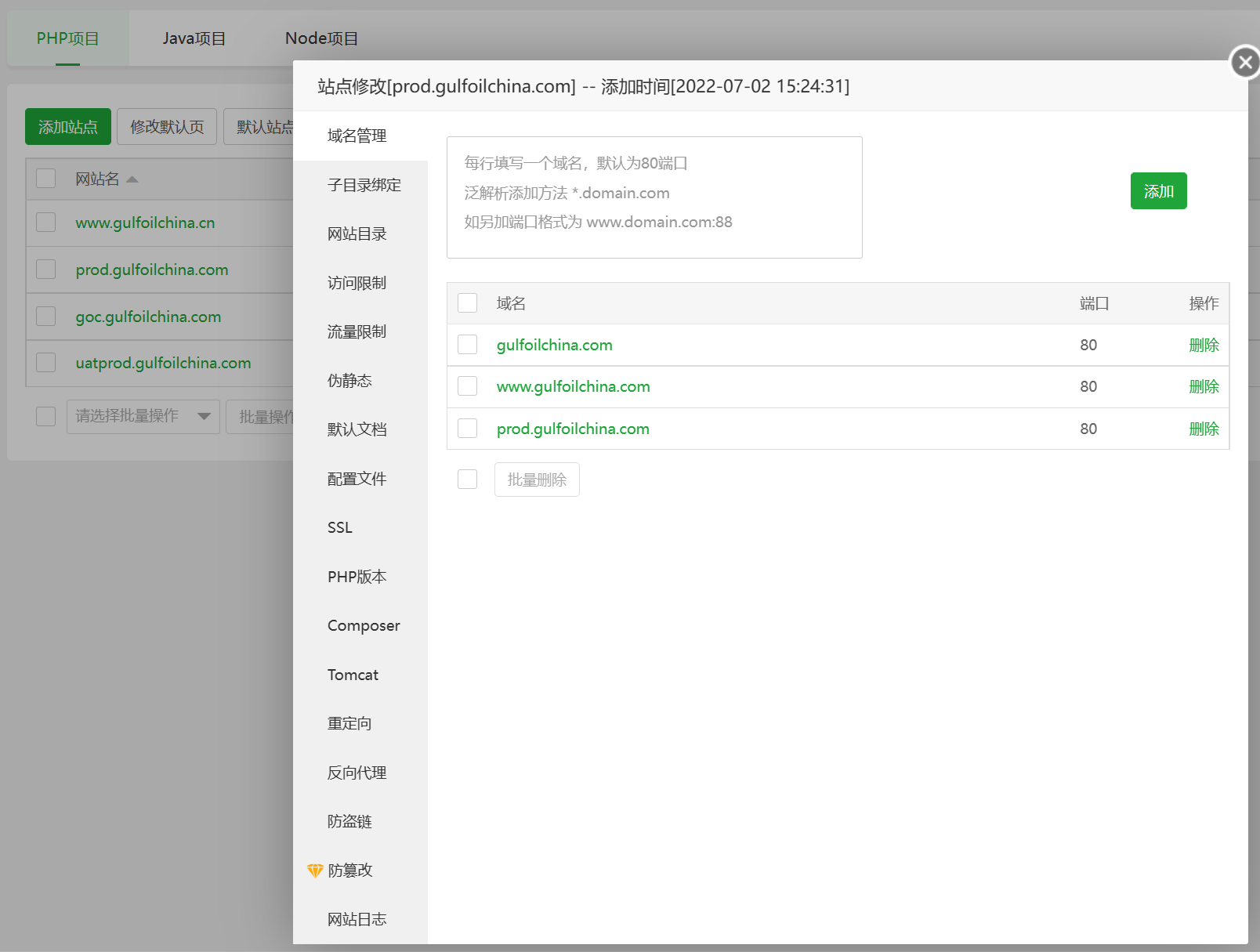
Task: Open the PHP版本 section
Action: coord(360,577)
